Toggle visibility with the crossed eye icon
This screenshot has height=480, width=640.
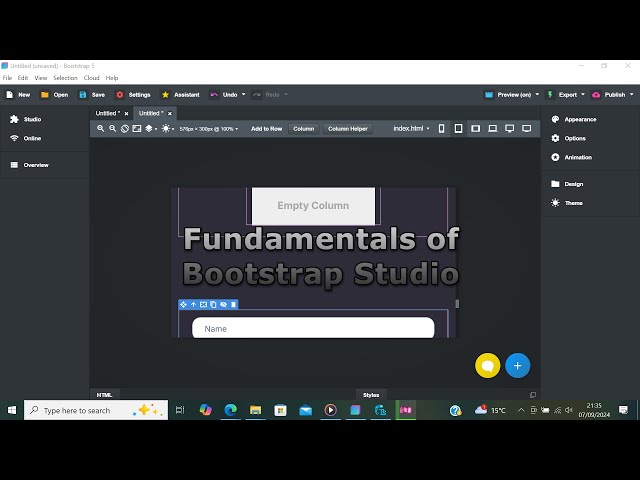click(x=223, y=304)
